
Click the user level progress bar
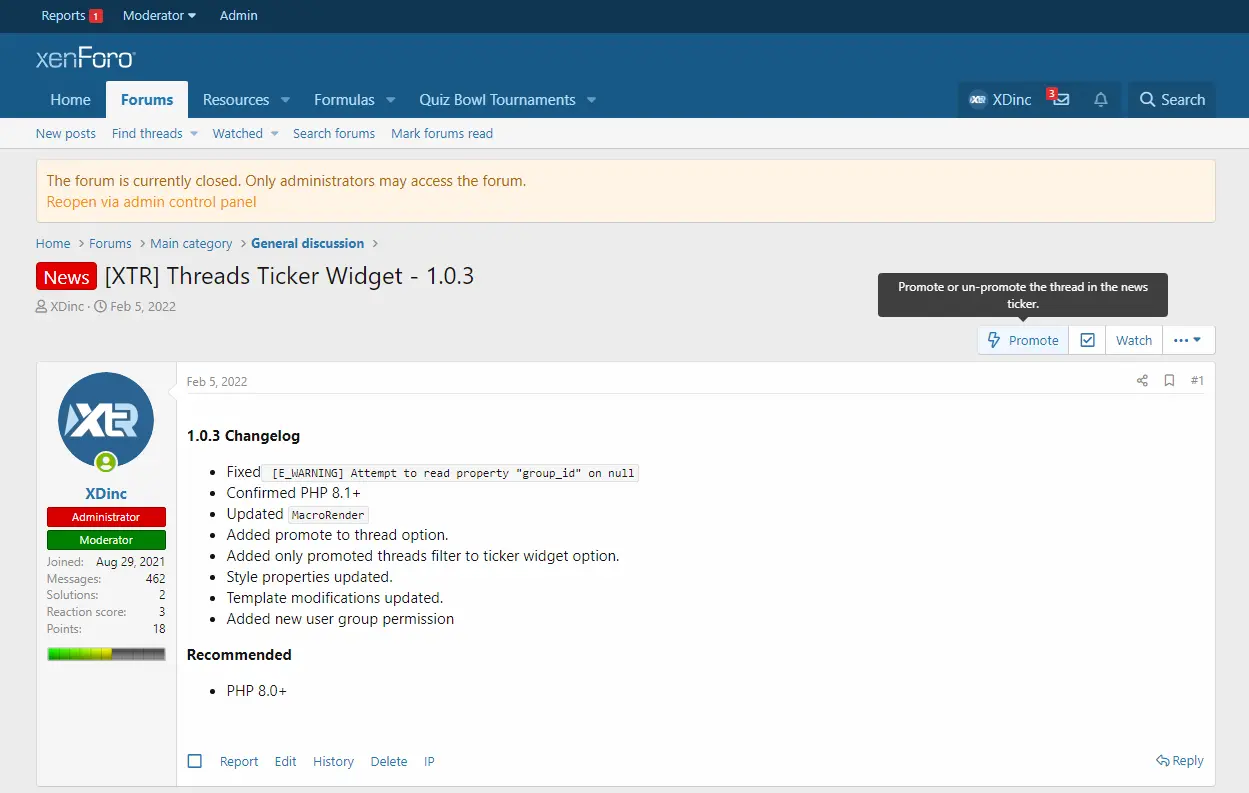[x=106, y=654]
